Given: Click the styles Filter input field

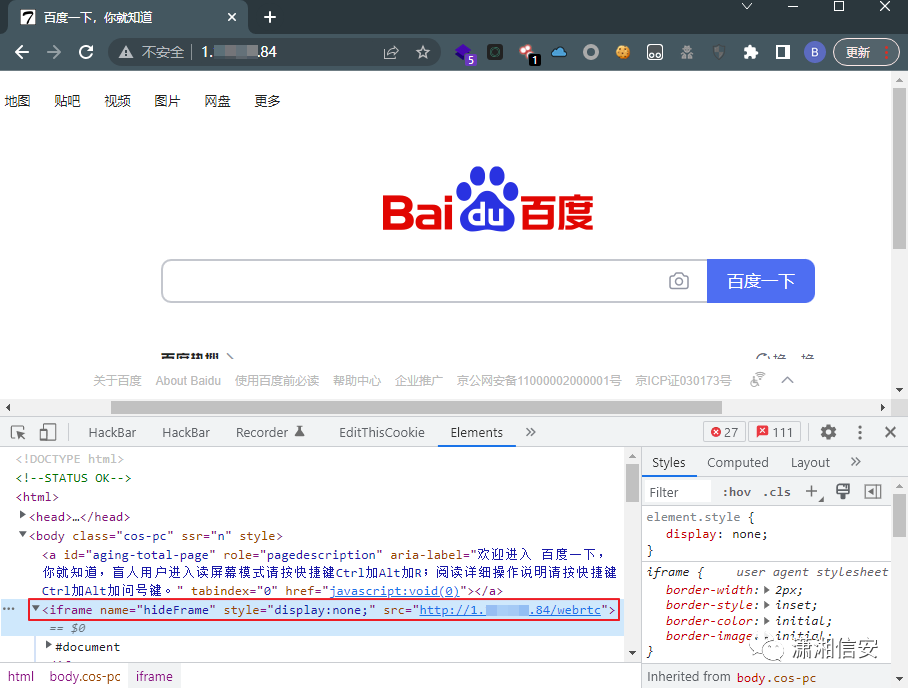Looking at the screenshot, I should pyautogui.click(x=678, y=492).
